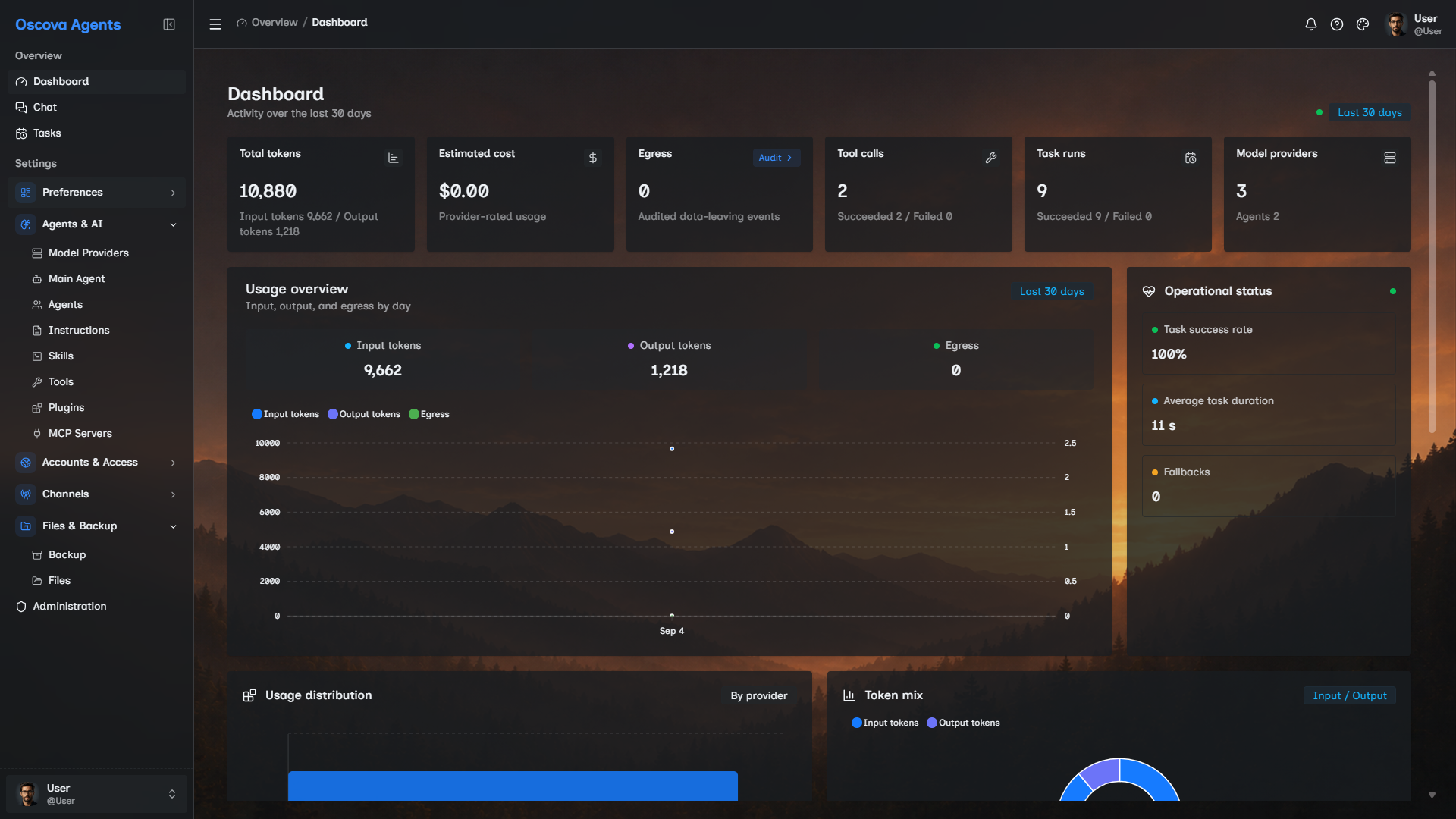Click the Operational status heartbeat icon
Screen dimensions: 1456x819
tap(1149, 291)
